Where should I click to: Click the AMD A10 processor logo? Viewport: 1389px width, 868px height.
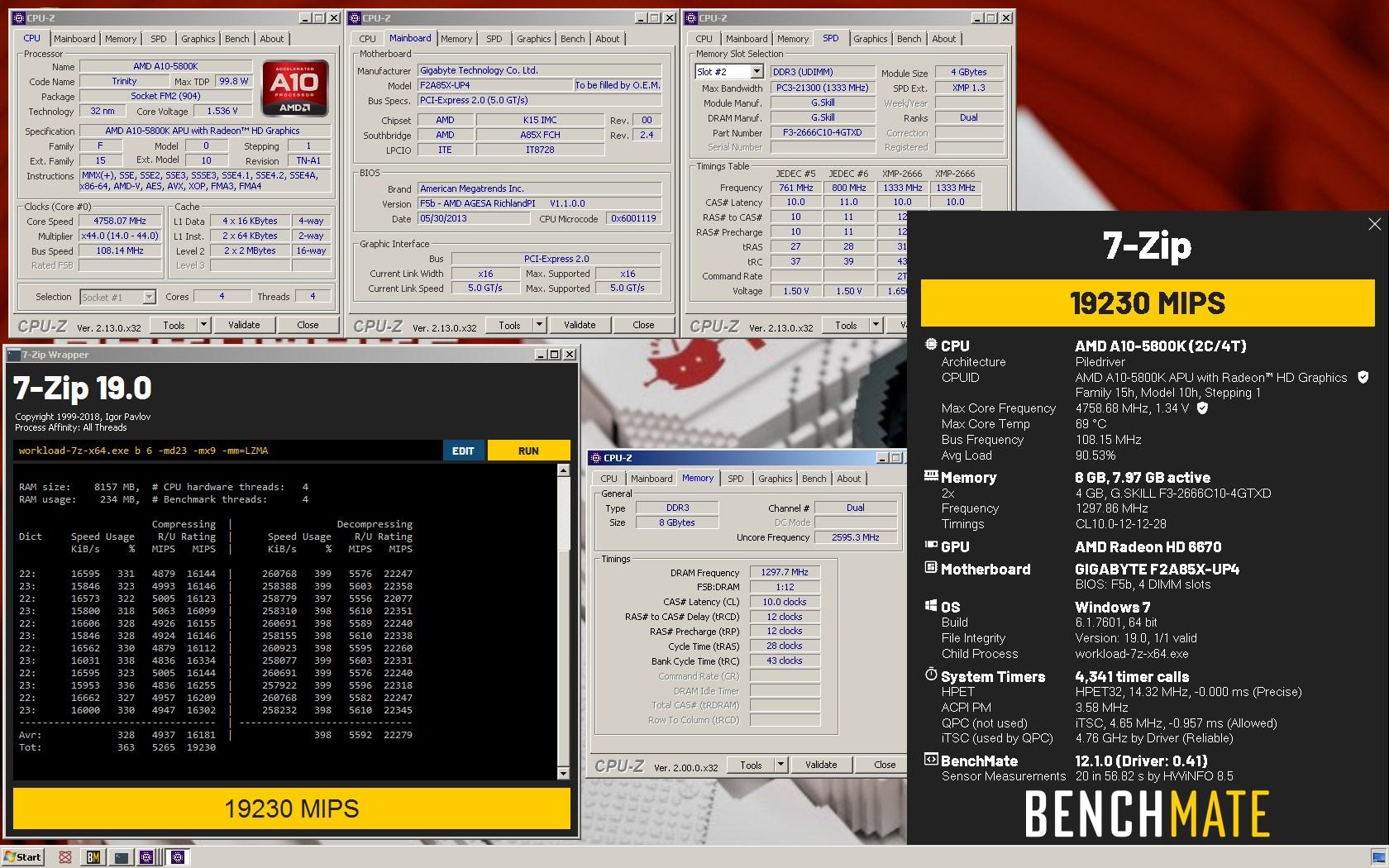[295, 88]
